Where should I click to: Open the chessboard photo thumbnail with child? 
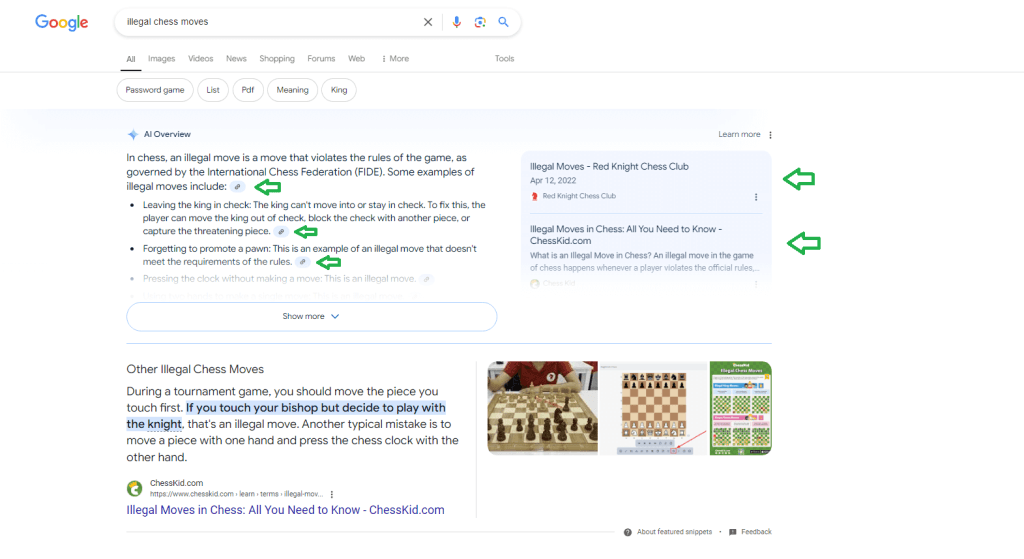coord(543,407)
